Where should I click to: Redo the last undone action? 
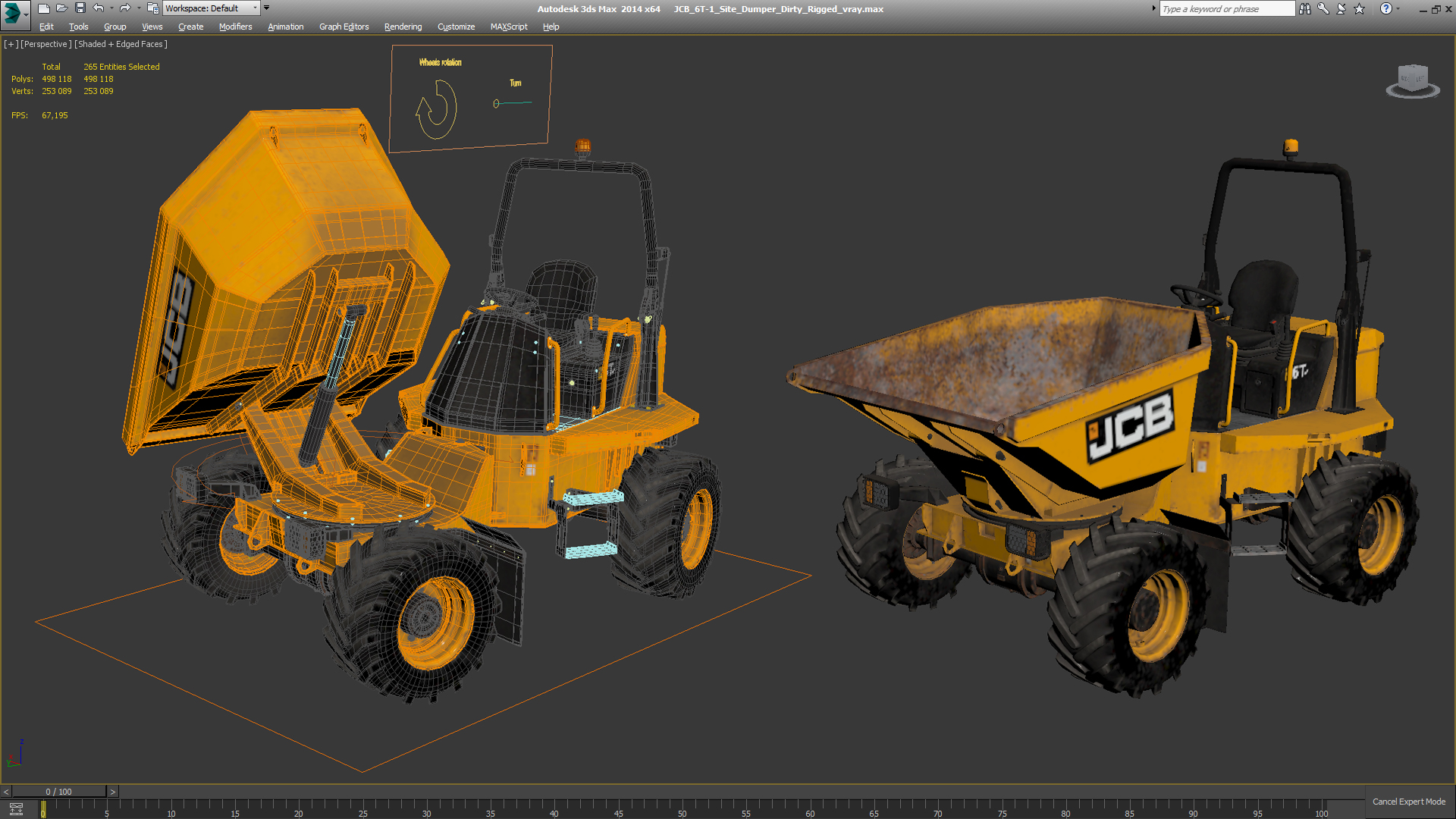(x=125, y=8)
